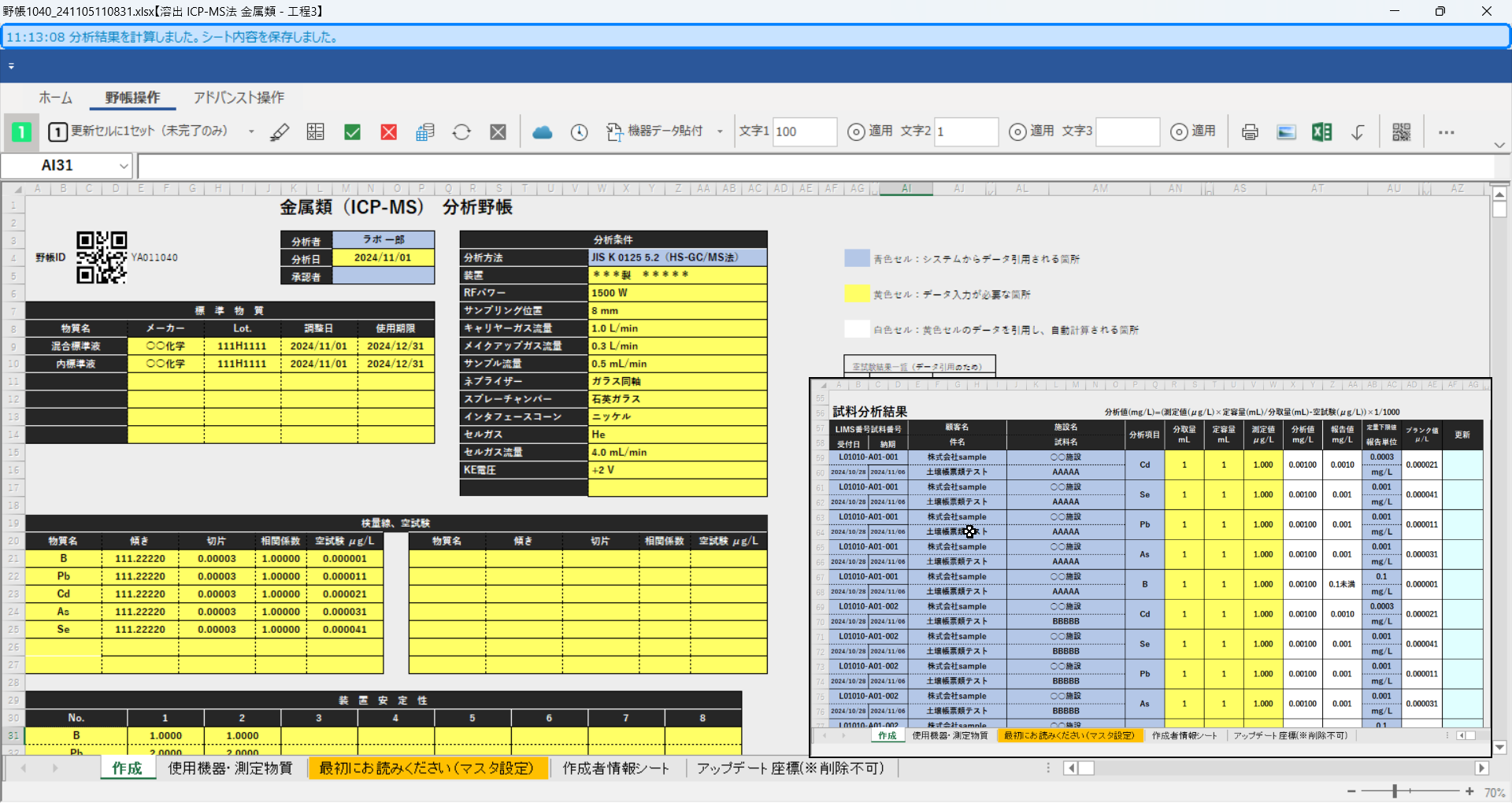This screenshot has width=1512, height=803.
Task: Switch to the ホーム ribbon tab
Action: [56, 98]
